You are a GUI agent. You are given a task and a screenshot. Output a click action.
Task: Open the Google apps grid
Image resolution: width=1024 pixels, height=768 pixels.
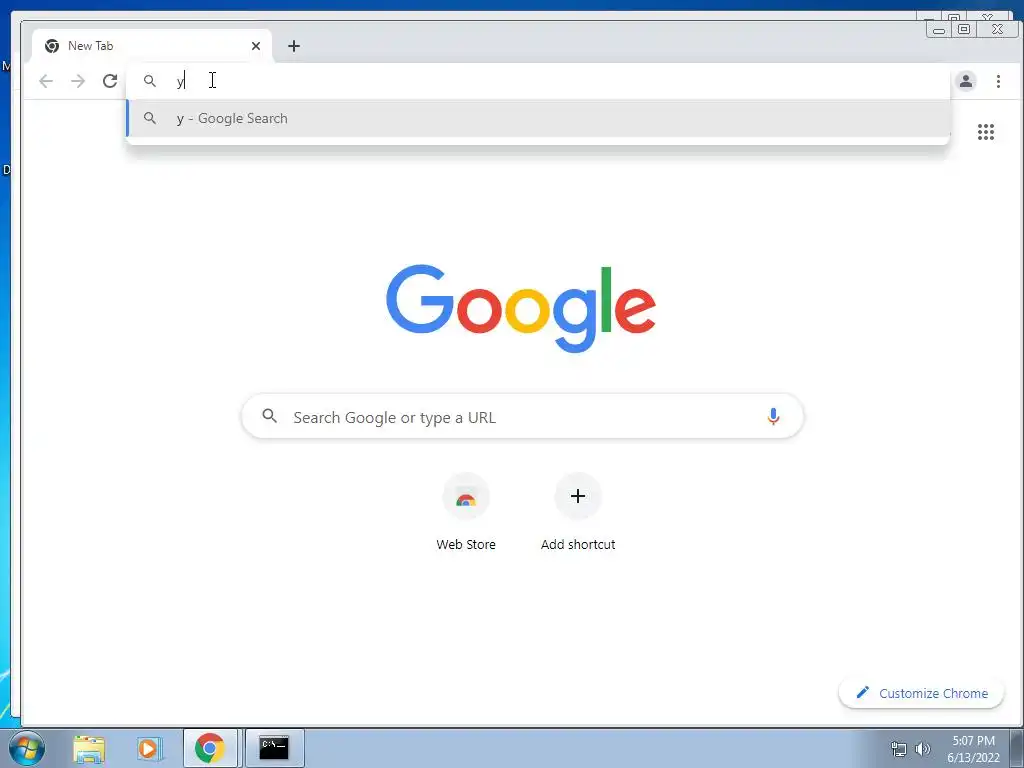(x=985, y=132)
